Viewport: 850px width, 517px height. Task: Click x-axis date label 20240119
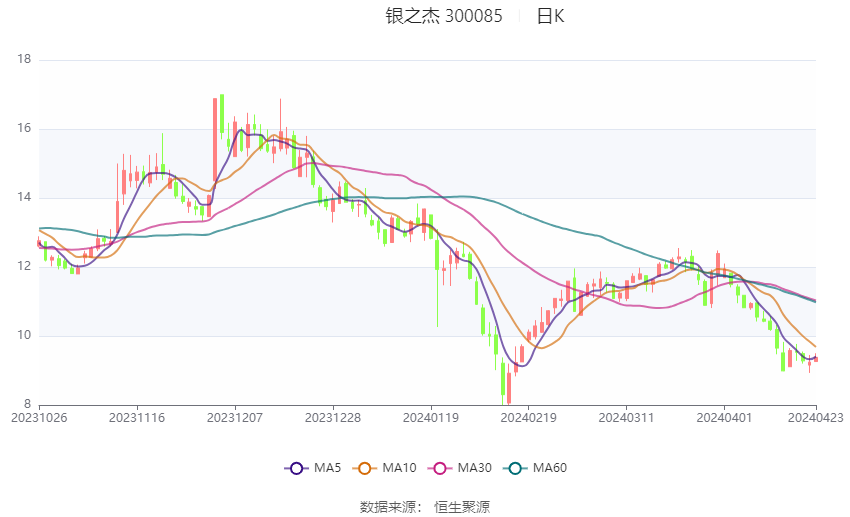(431, 418)
